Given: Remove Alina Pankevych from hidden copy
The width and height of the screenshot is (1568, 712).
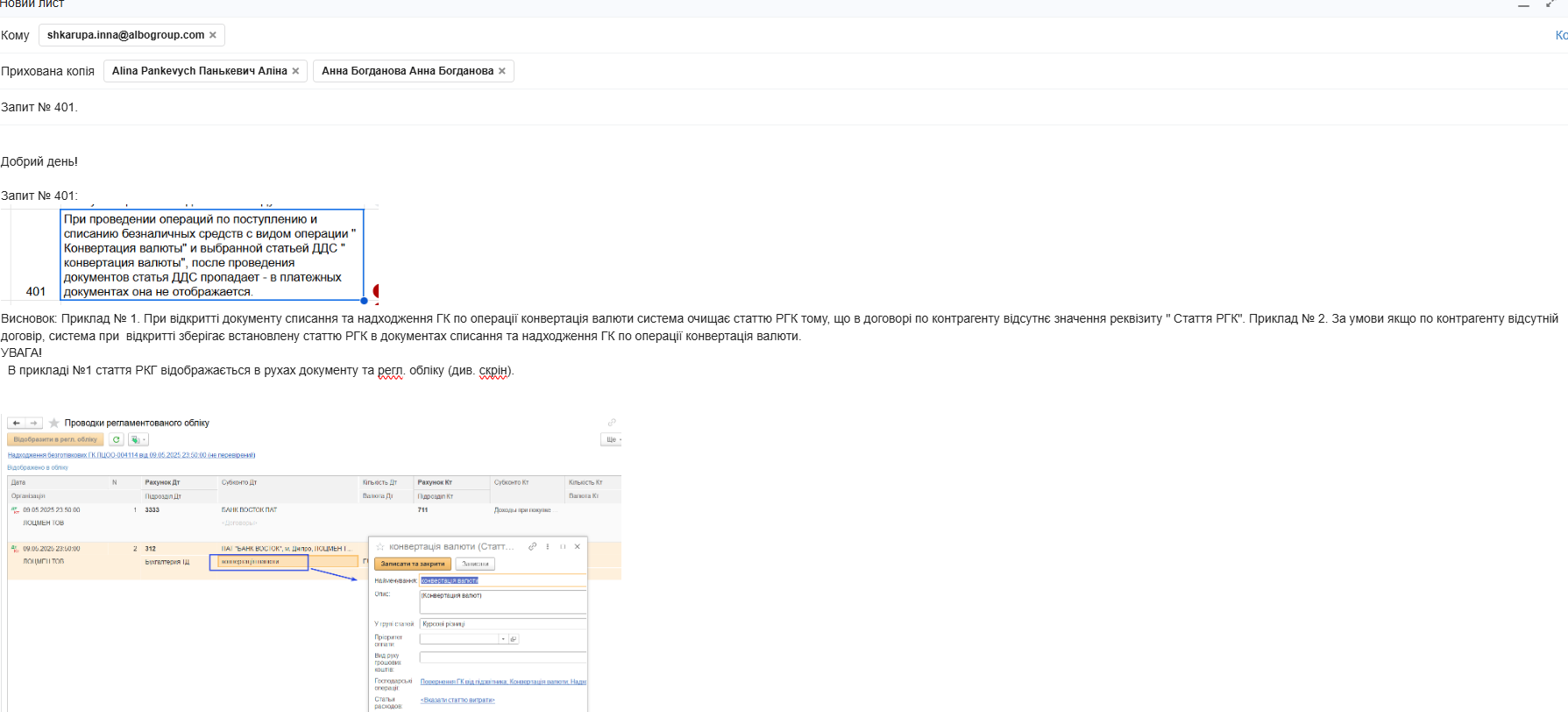Looking at the screenshot, I should click(295, 71).
